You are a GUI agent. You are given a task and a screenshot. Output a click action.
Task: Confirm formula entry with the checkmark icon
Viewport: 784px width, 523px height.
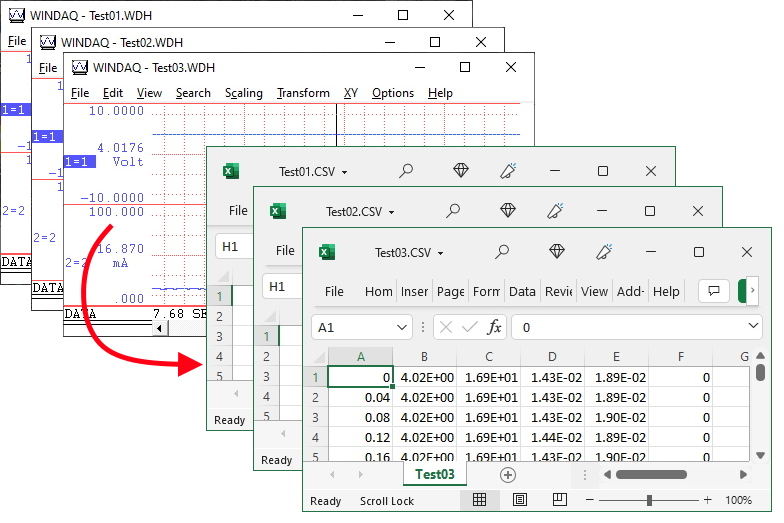click(470, 328)
